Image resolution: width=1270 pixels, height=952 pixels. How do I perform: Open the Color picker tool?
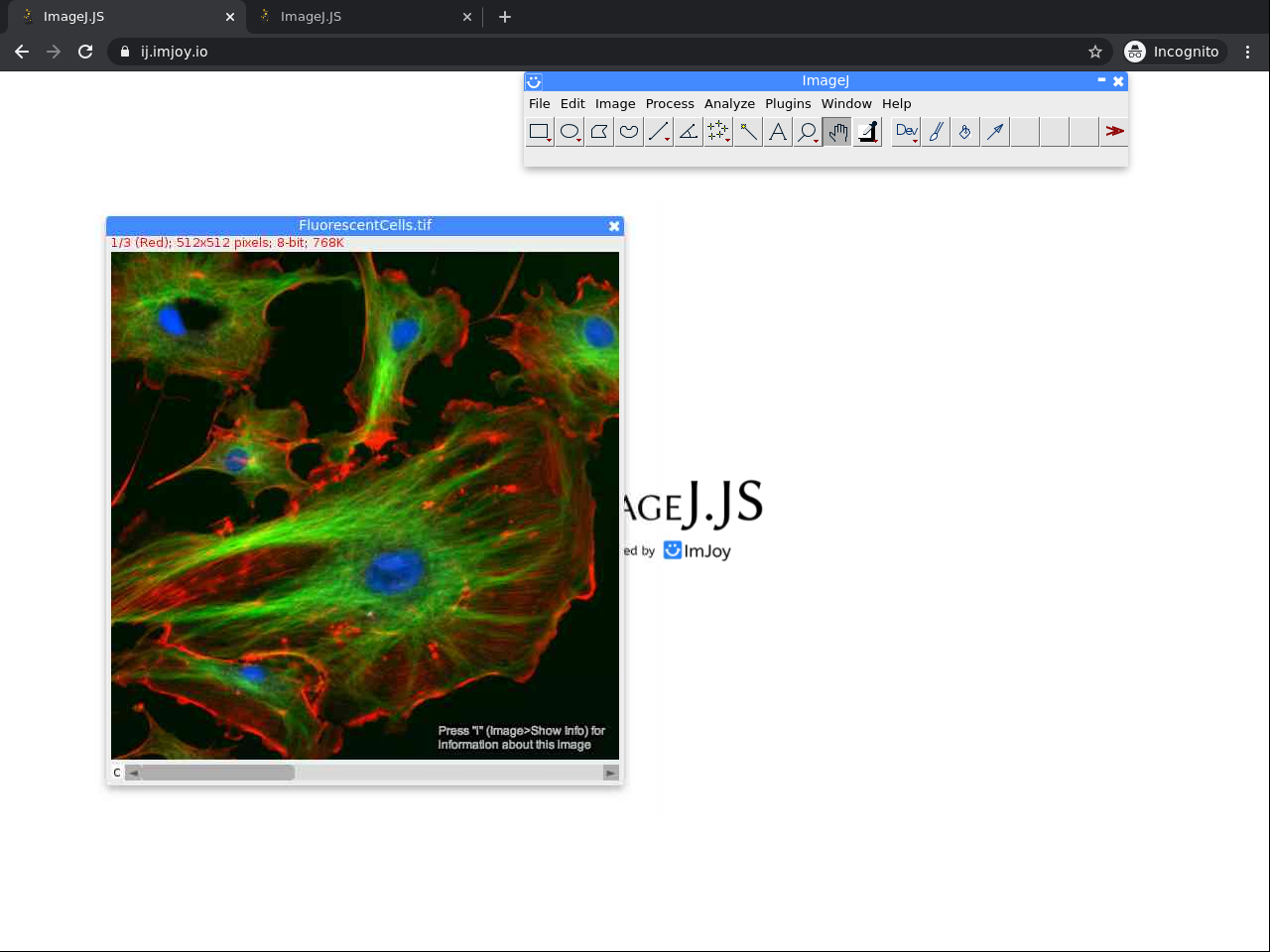[x=867, y=131]
